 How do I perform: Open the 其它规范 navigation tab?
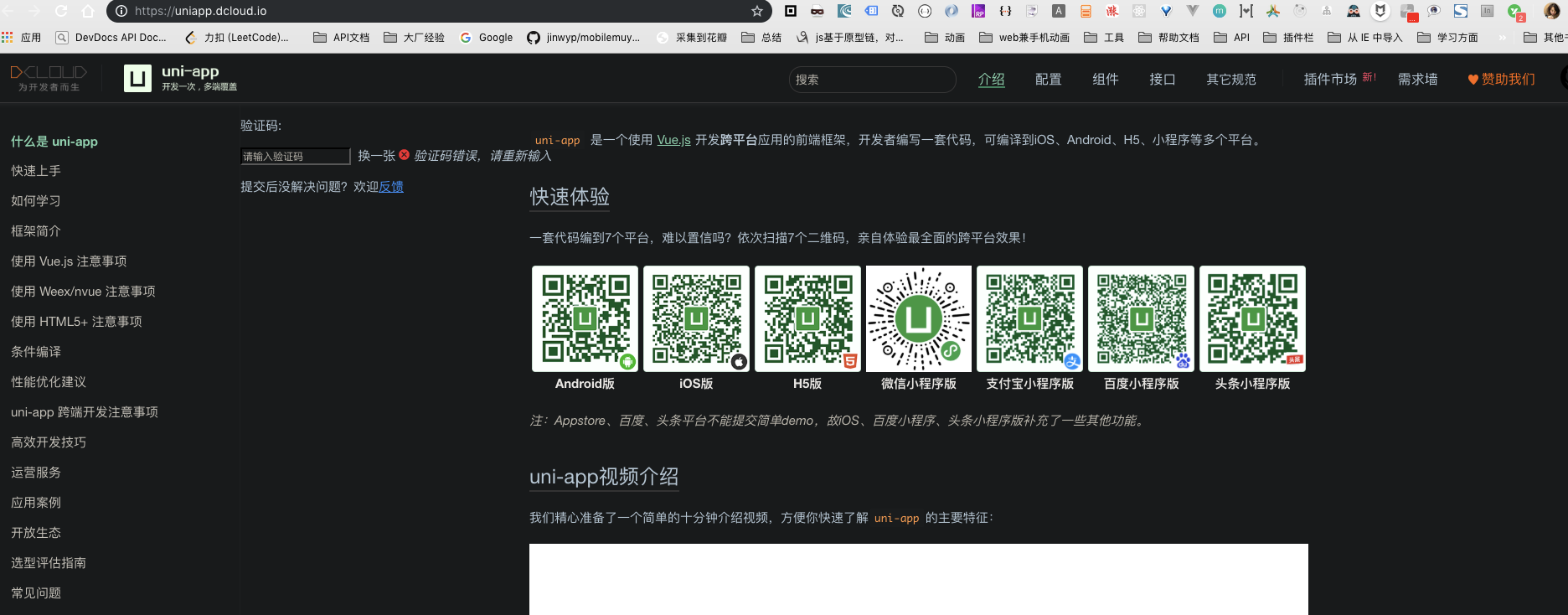(x=1230, y=79)
